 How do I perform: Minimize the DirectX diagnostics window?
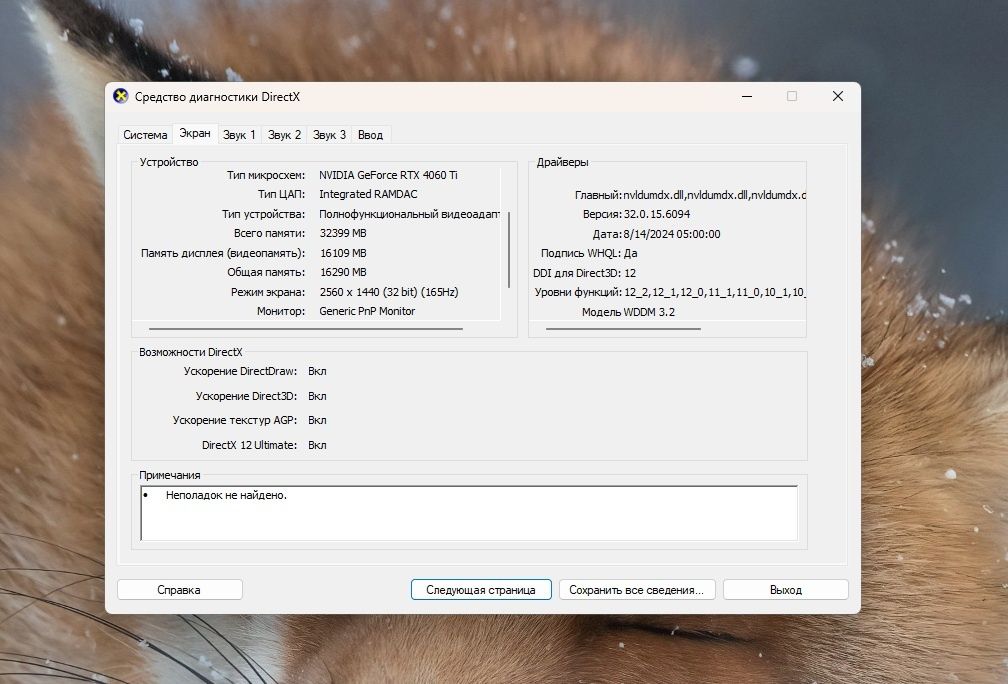pos(746,96)
